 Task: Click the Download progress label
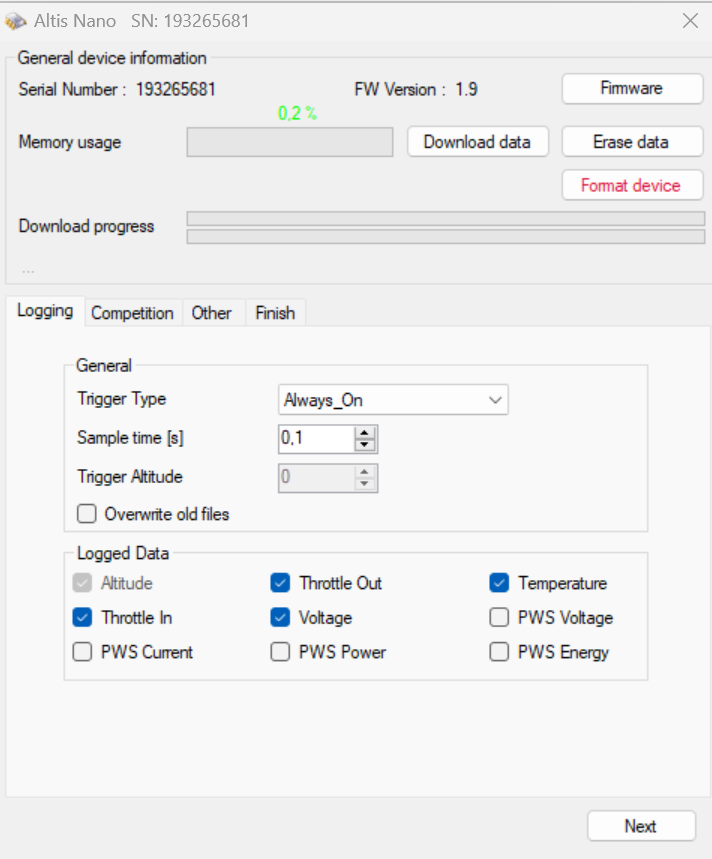pos(87,226)
